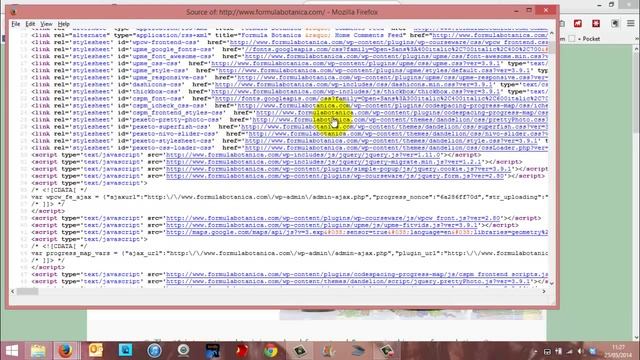Open the upme-responsive.css stylesheet link

tap(393, 78)
